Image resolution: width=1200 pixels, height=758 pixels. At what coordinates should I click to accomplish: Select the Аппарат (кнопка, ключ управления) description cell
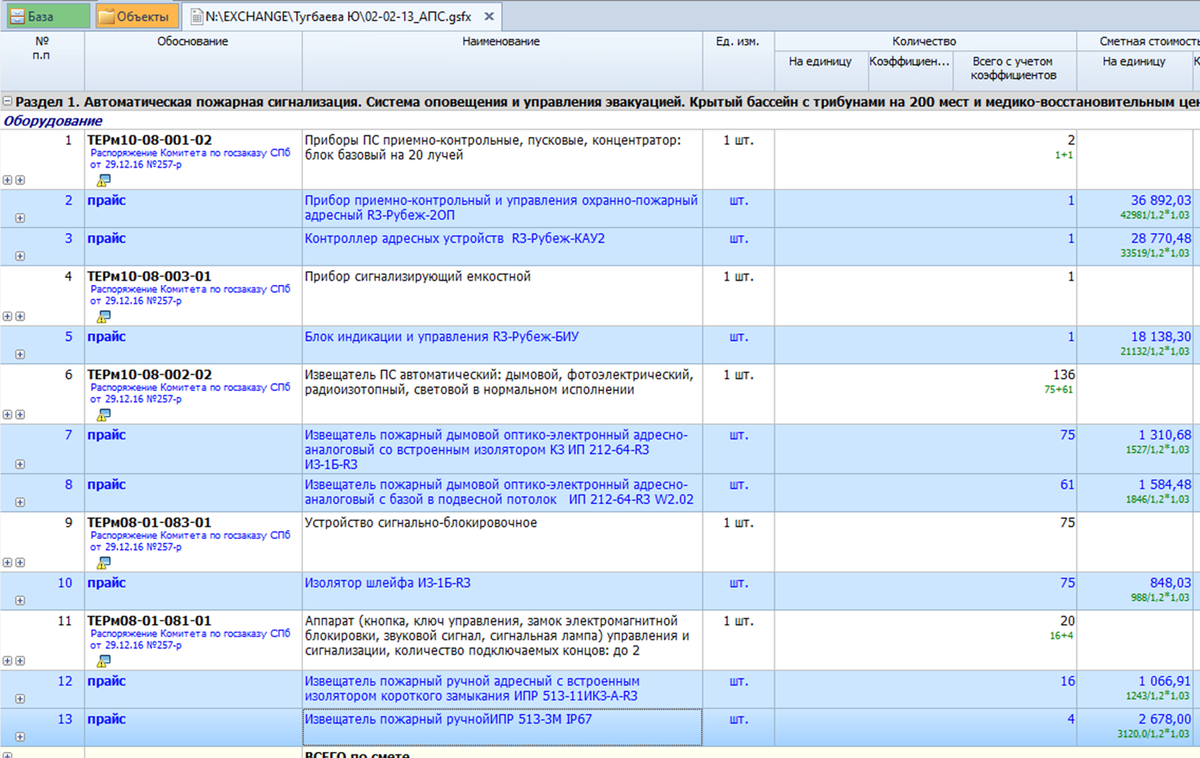click(x=502, y=640)
